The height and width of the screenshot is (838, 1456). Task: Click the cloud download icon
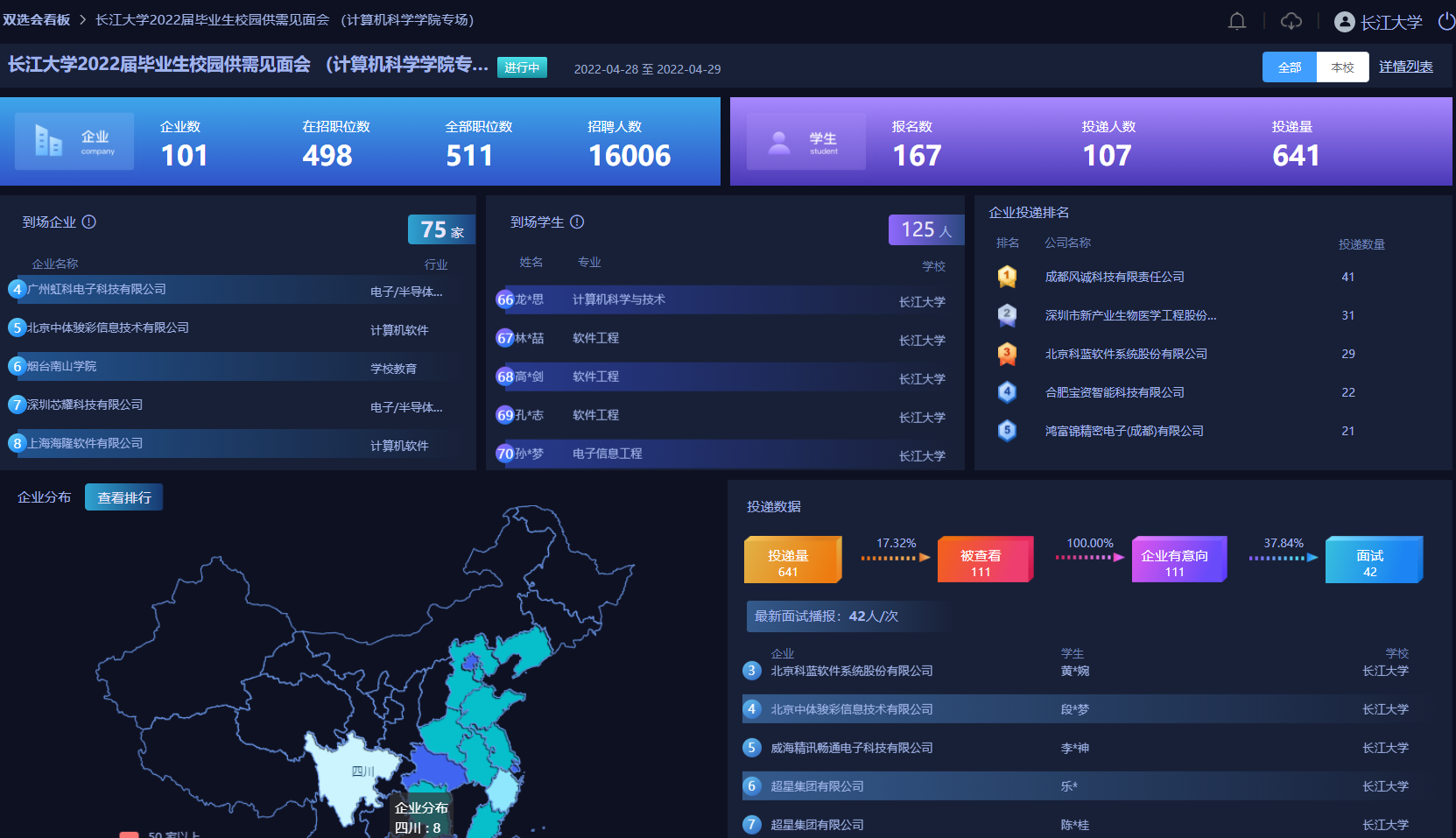pos(1291,21)
